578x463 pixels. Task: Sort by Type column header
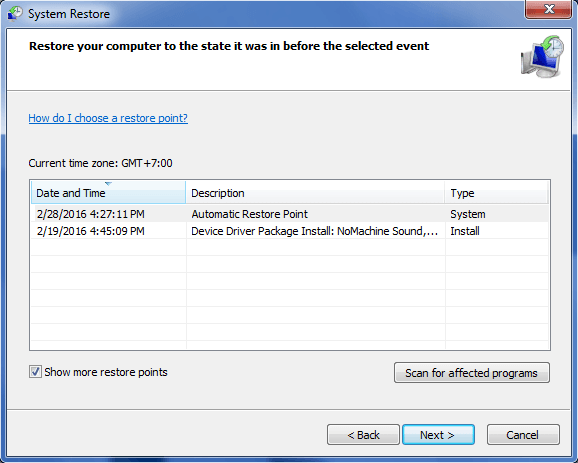pos(497,193)
